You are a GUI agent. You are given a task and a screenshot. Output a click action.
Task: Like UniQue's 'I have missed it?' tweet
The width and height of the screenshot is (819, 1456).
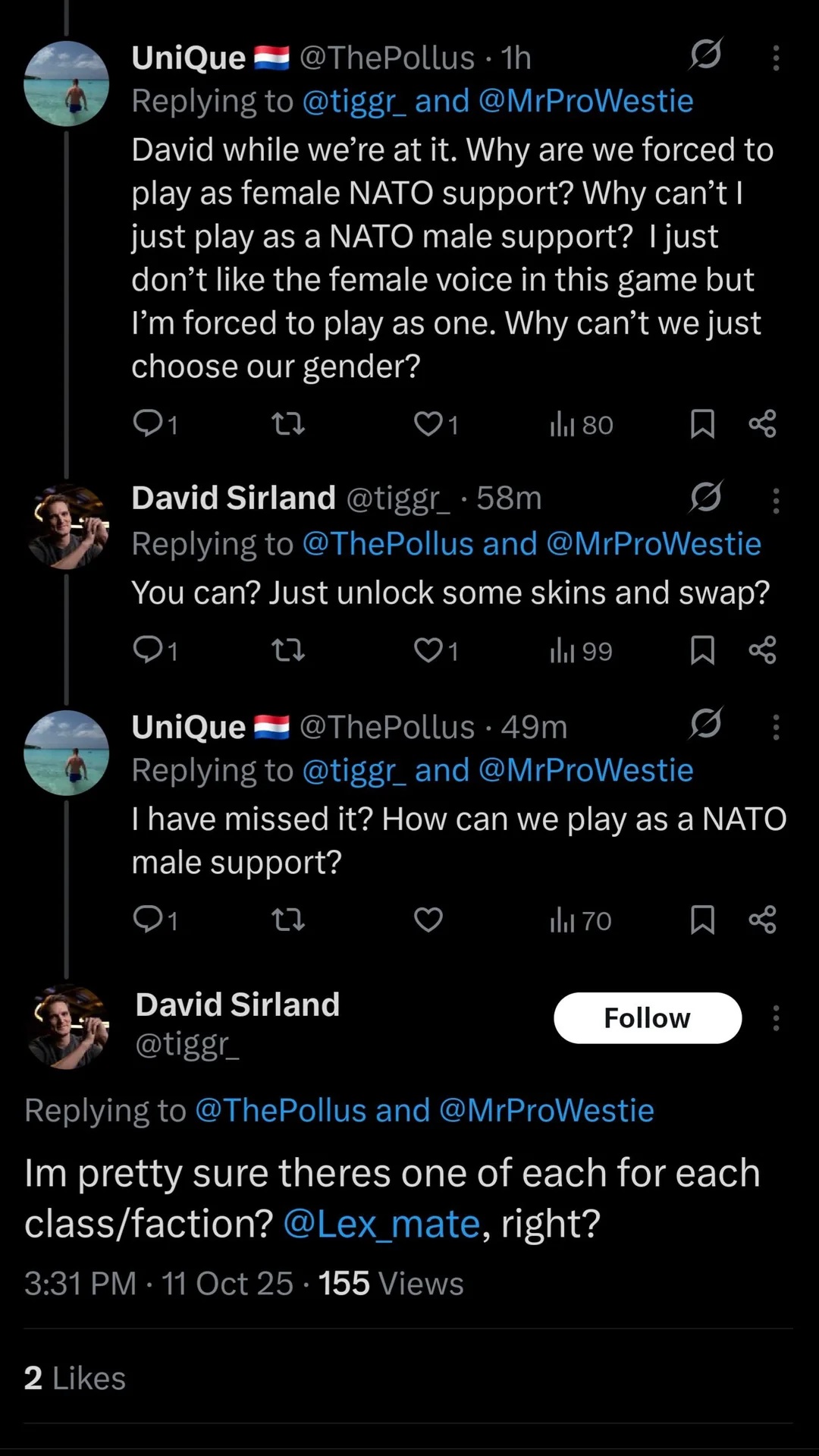pos(428,920)
